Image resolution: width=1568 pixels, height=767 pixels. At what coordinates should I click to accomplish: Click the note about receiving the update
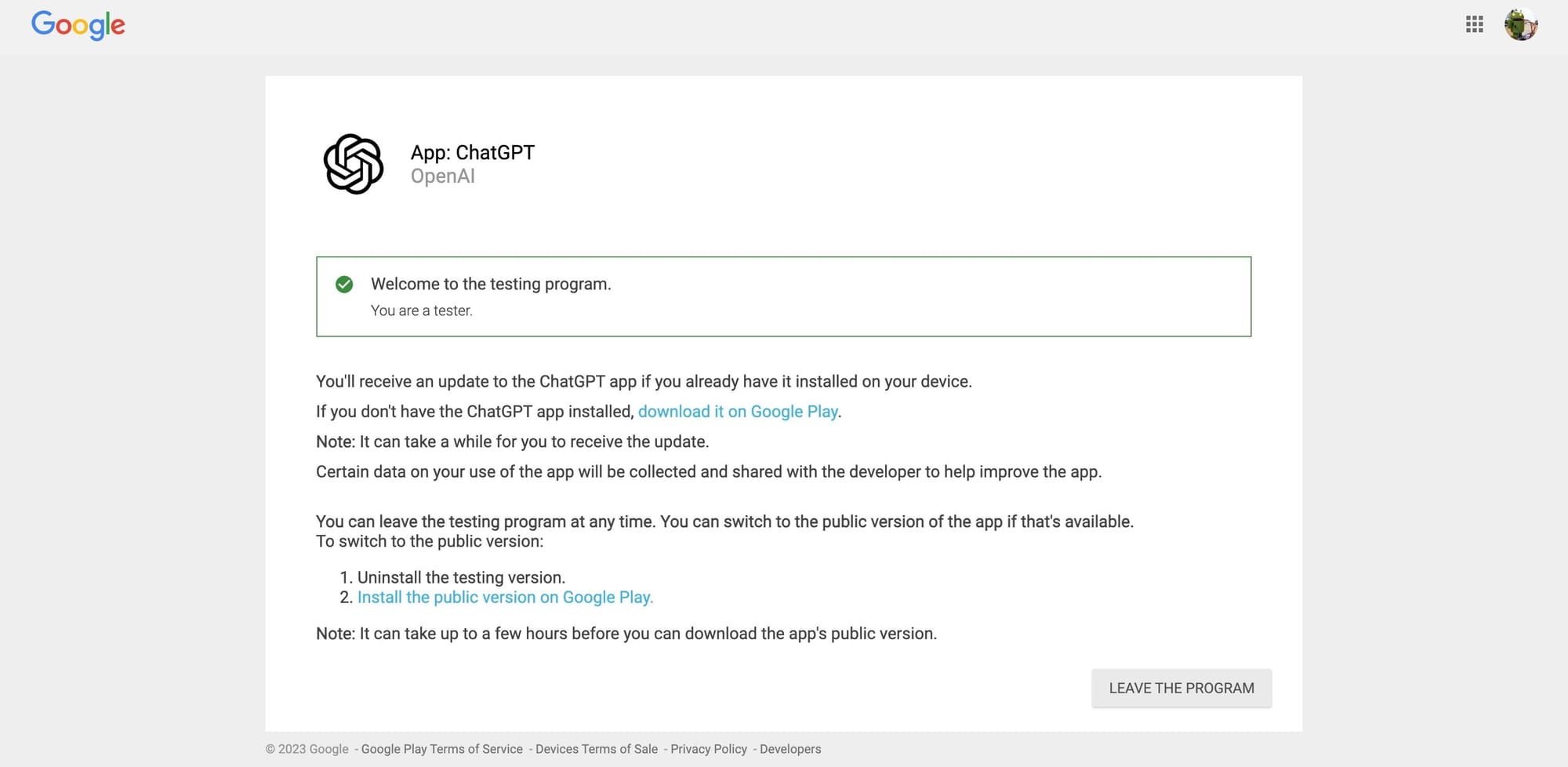[513, 442]
